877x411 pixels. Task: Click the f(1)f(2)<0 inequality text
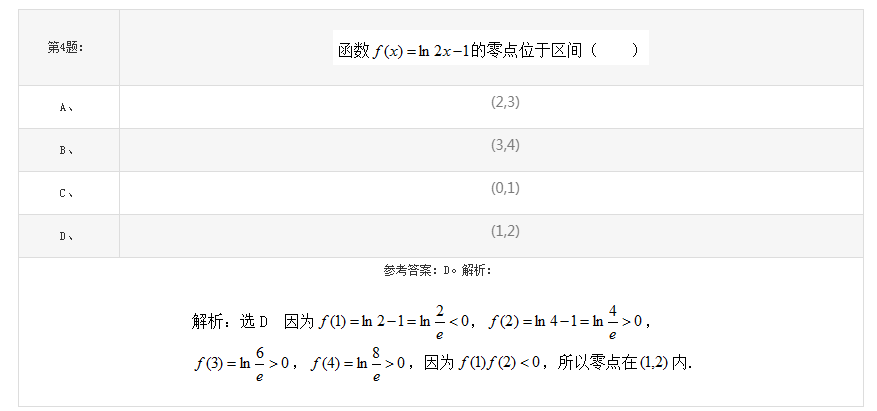coord(499,363)
